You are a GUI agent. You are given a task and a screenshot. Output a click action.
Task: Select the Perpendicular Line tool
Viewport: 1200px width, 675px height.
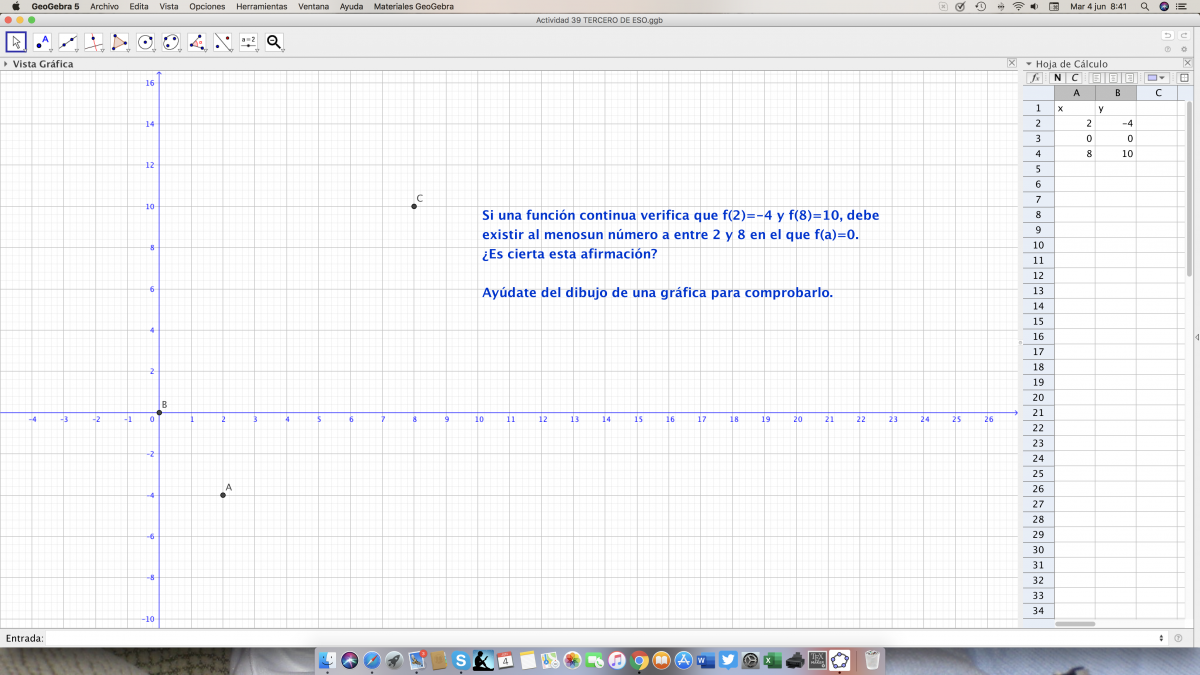94,42
